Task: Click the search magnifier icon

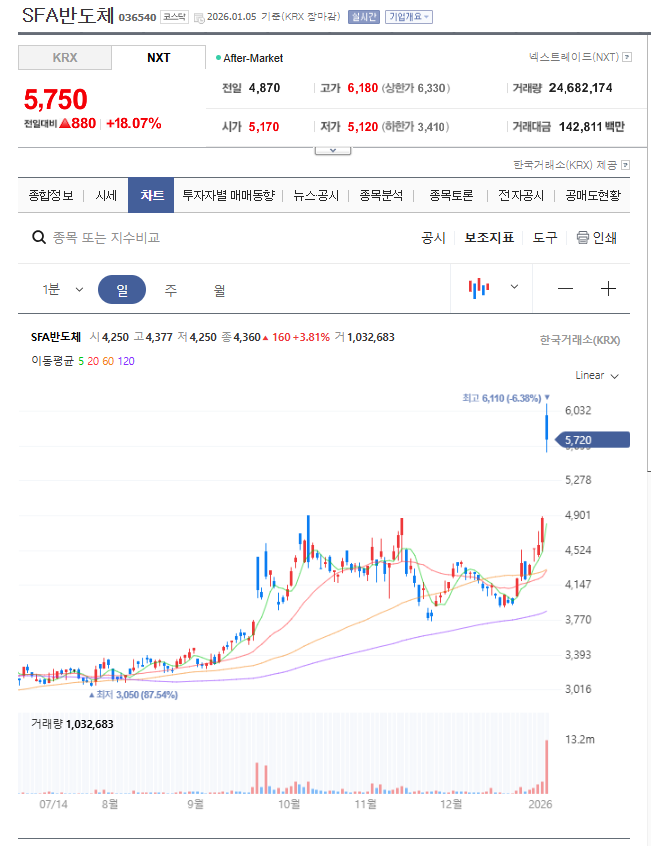Action: [x=39, y=237]
